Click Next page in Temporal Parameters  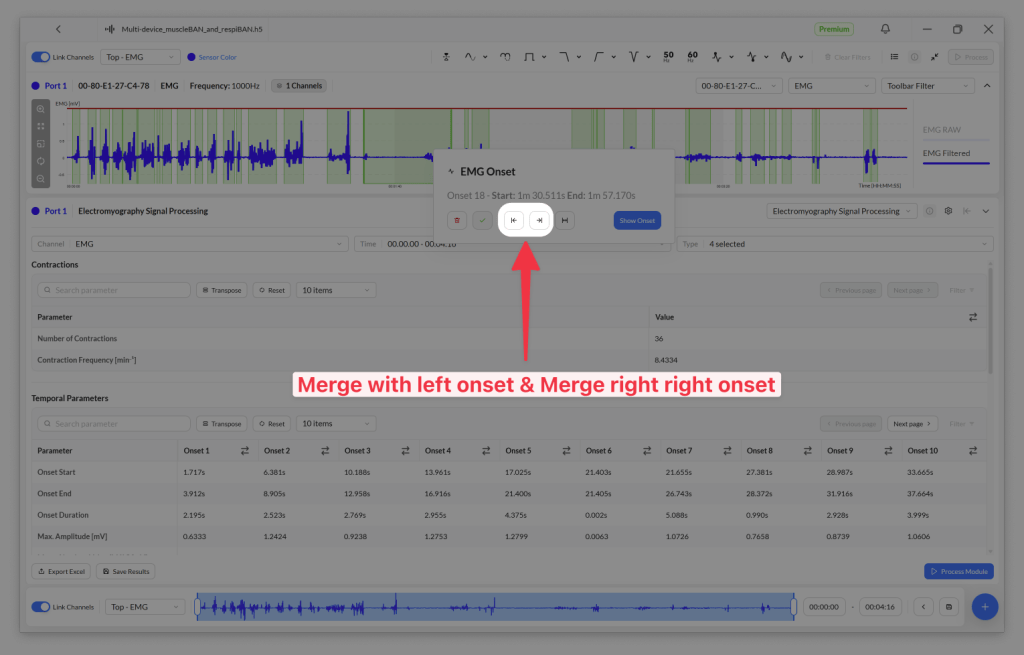coord(912,424)
